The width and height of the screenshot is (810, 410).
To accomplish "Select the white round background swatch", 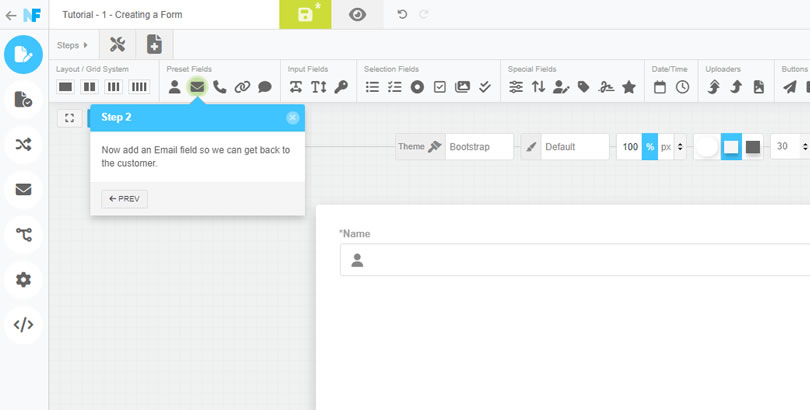I will click(707, 147).
